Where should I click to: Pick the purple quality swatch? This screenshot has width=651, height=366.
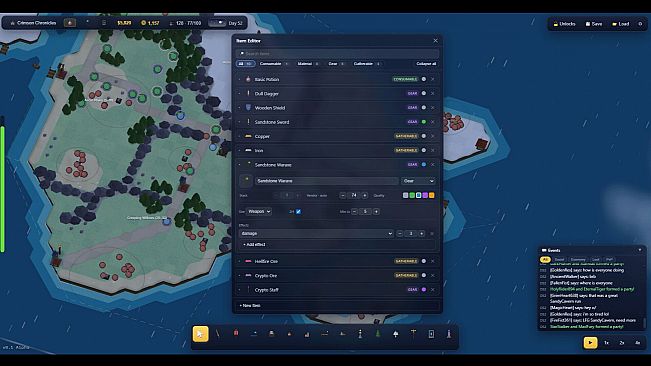tap(425, 195)
